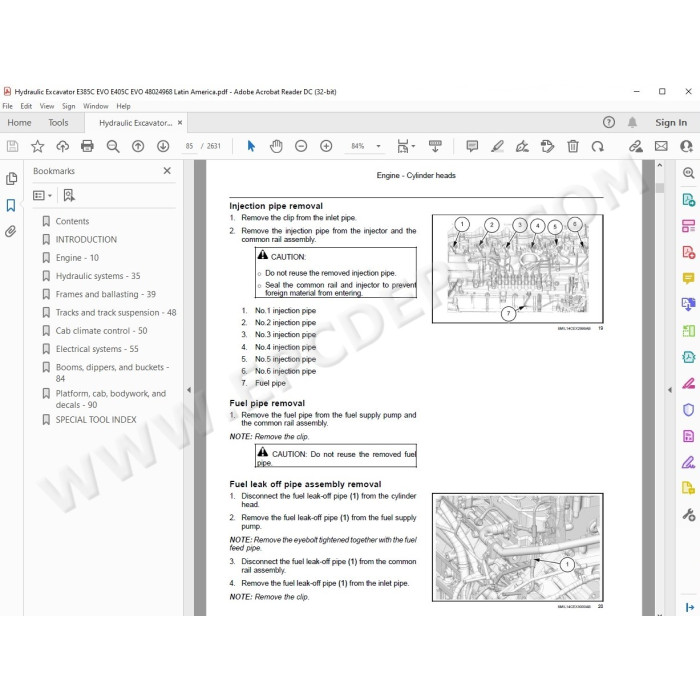Go to previous page with the up arrow
700x700 pixels.
[138, 146]
